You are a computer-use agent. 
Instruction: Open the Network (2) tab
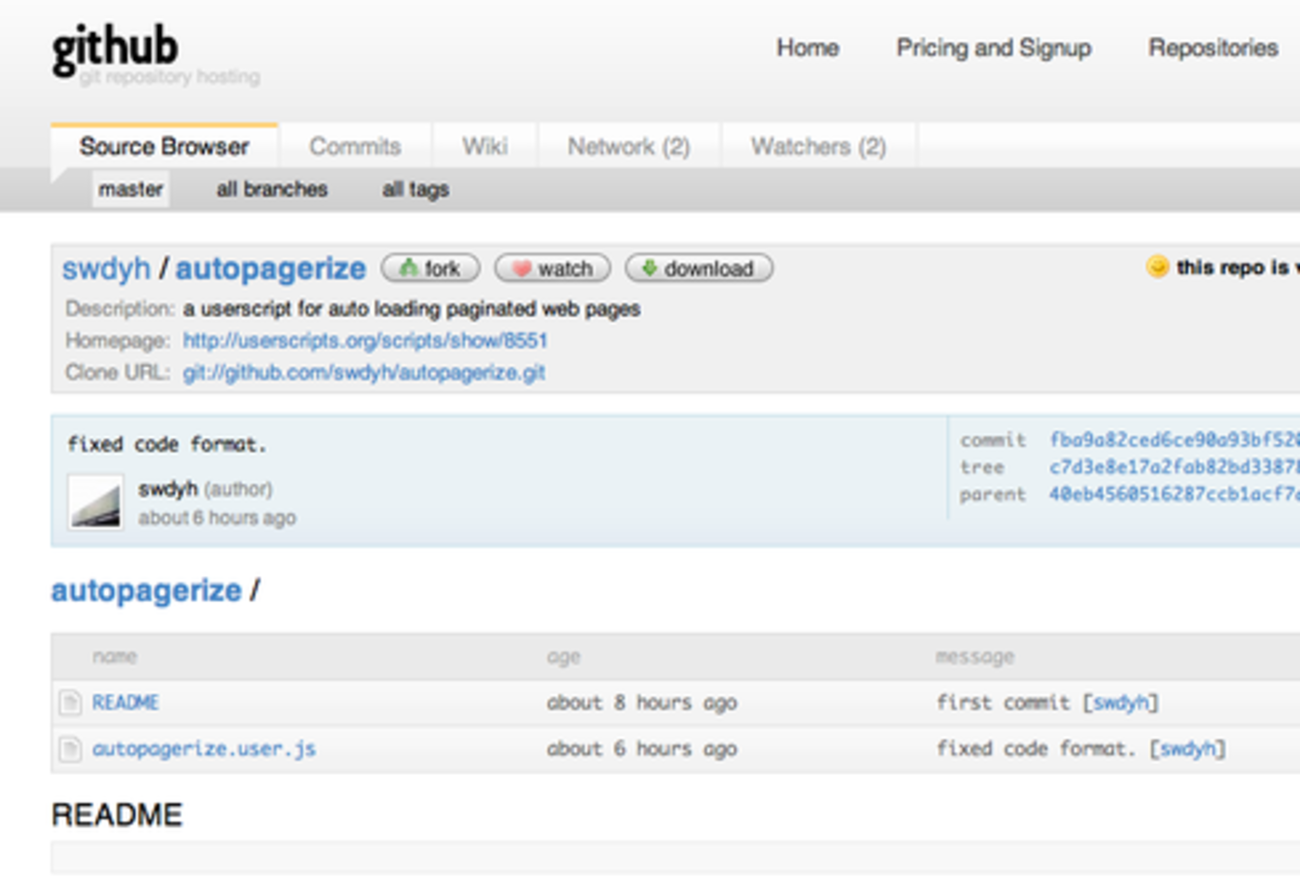[629, 147]
